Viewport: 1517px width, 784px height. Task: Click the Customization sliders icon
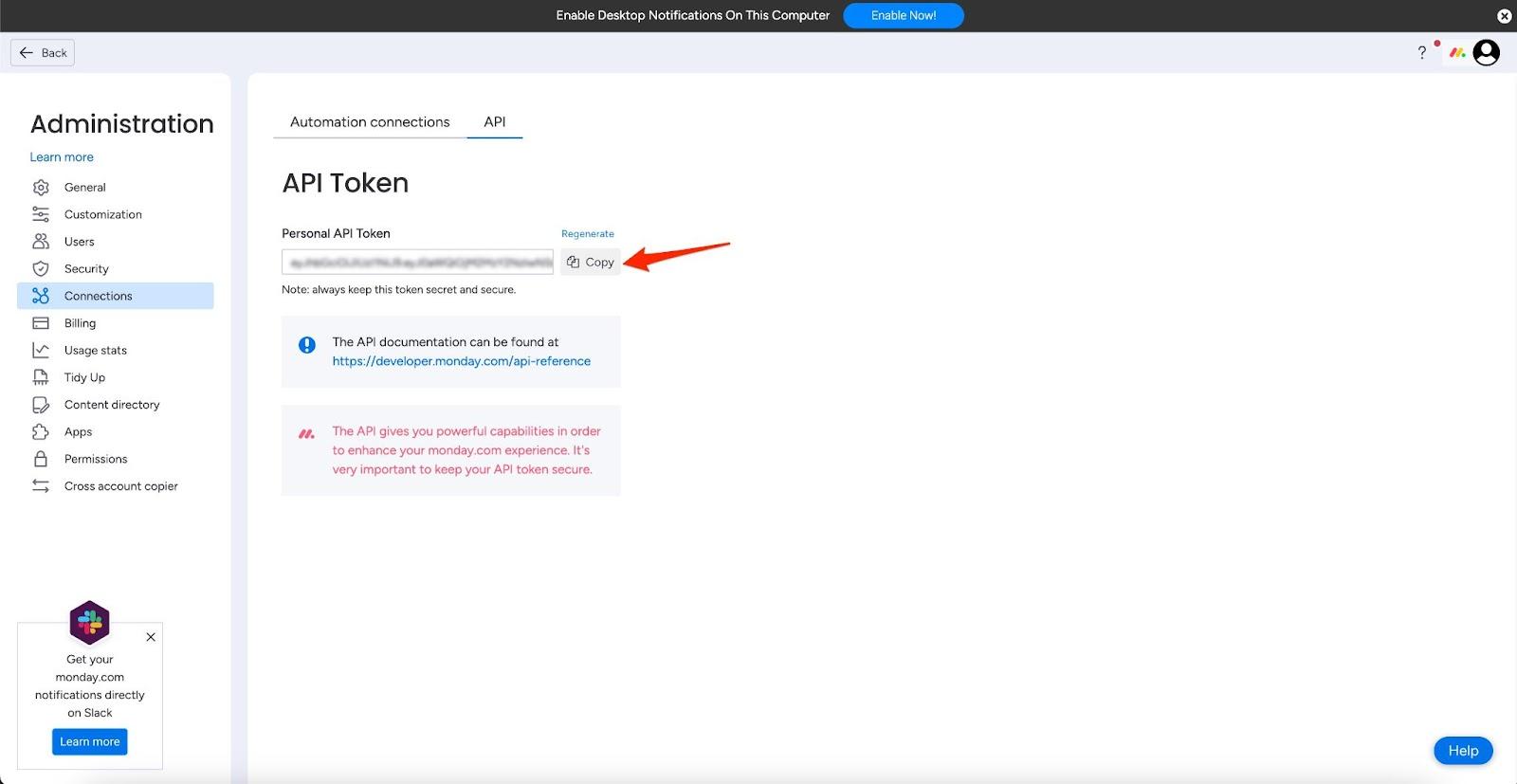pos(41,214)
